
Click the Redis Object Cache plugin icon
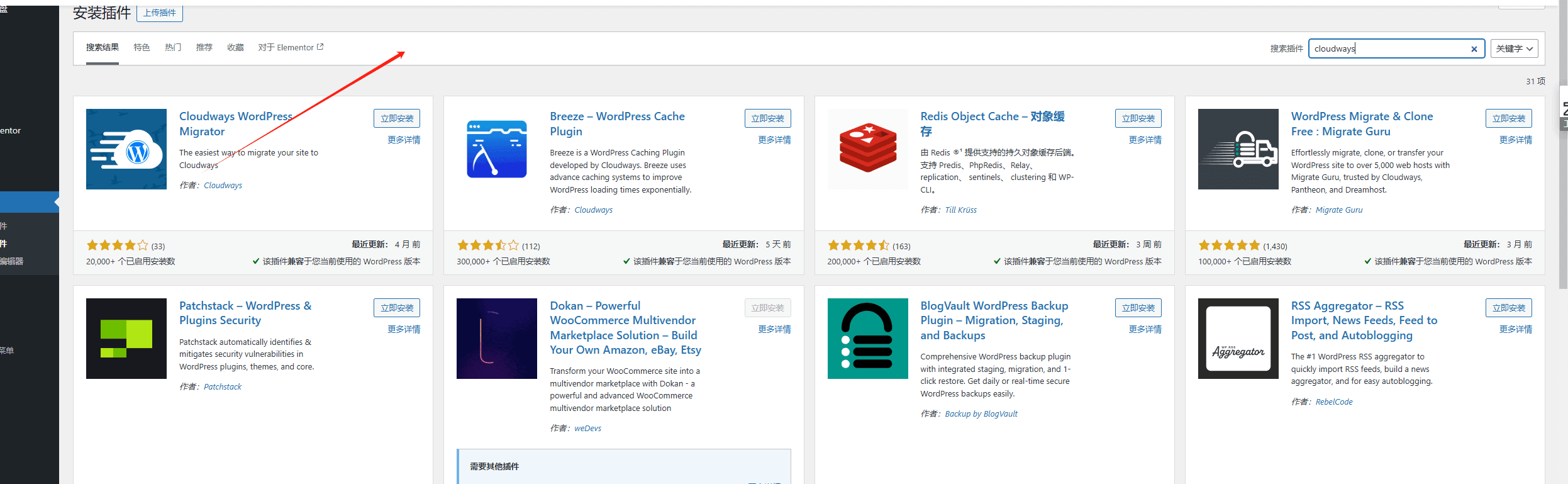point(867,149)
